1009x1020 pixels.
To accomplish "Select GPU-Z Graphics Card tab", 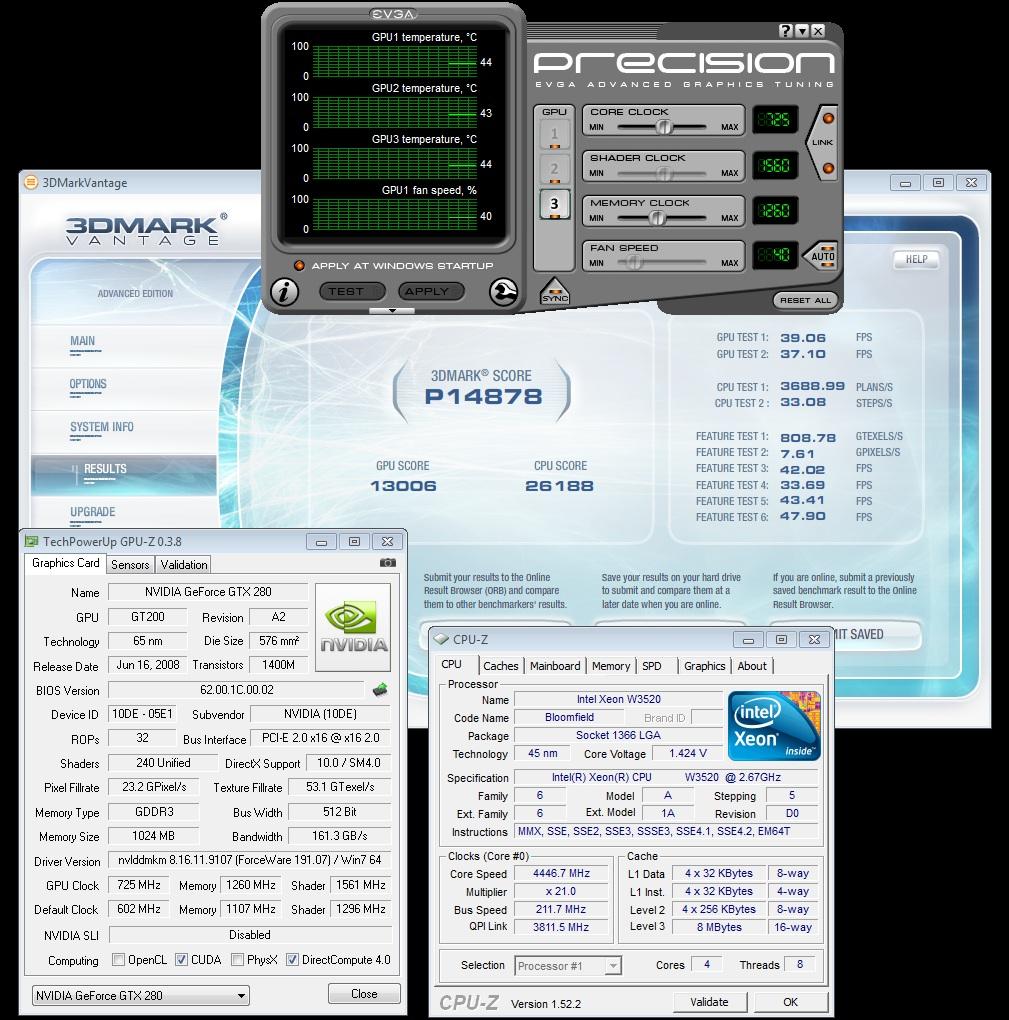I will click(x=66, y=563).
